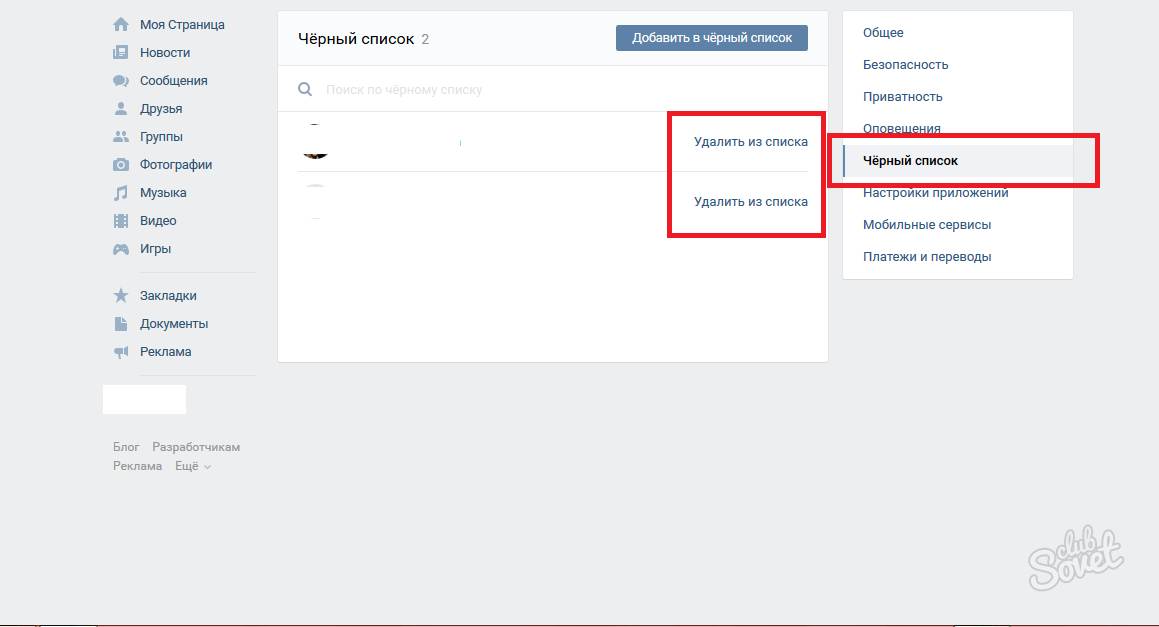1159x627 pixels.
Task: Open the Разработчикам footer link
Action: click(x=196, y=447)
